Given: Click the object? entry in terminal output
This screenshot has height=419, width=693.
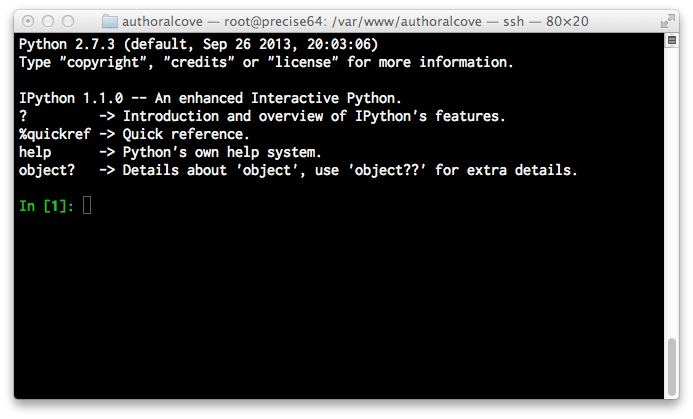Looking at the screenshot, I should [x=48, y=170].
